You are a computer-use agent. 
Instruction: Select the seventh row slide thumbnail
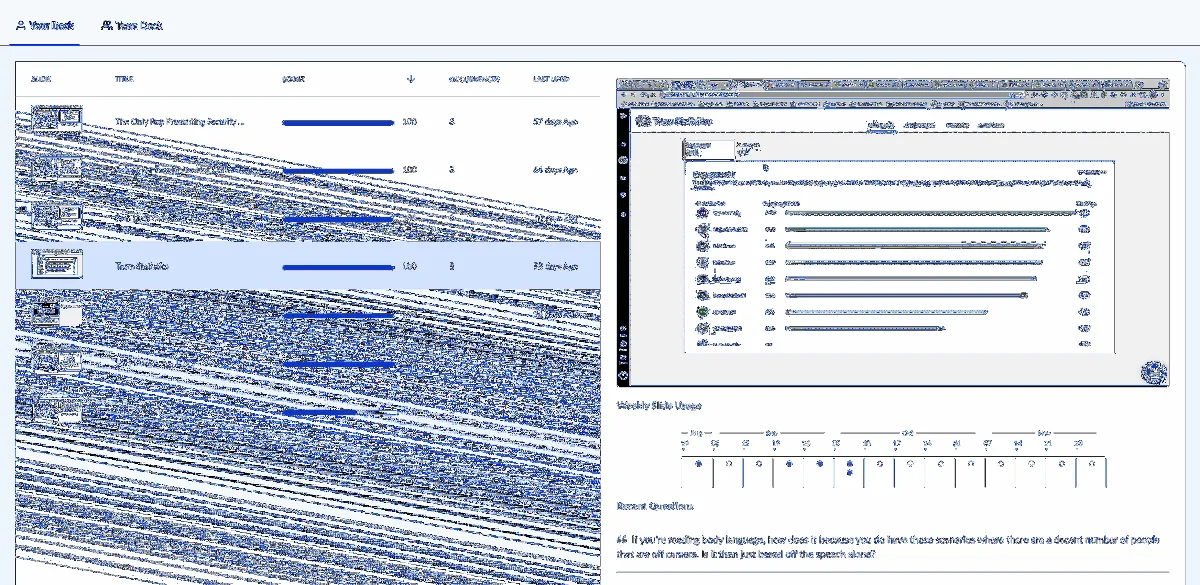(x=56, y=410)
